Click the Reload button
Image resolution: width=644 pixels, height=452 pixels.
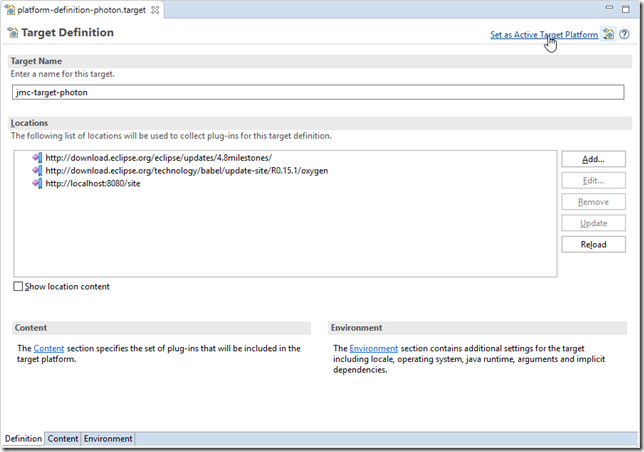click(x=593, y=245)
